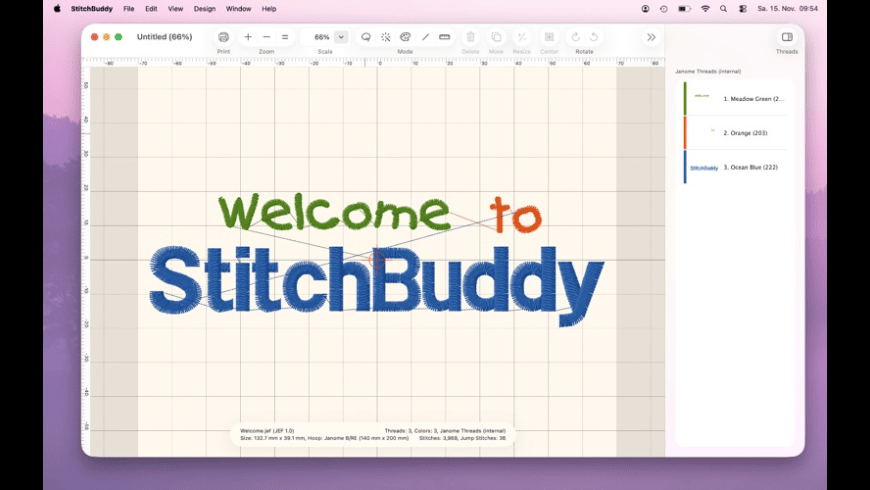Click the Resize percent icon
This screenshot has width=870, height=490.
[x=522, y=37]
